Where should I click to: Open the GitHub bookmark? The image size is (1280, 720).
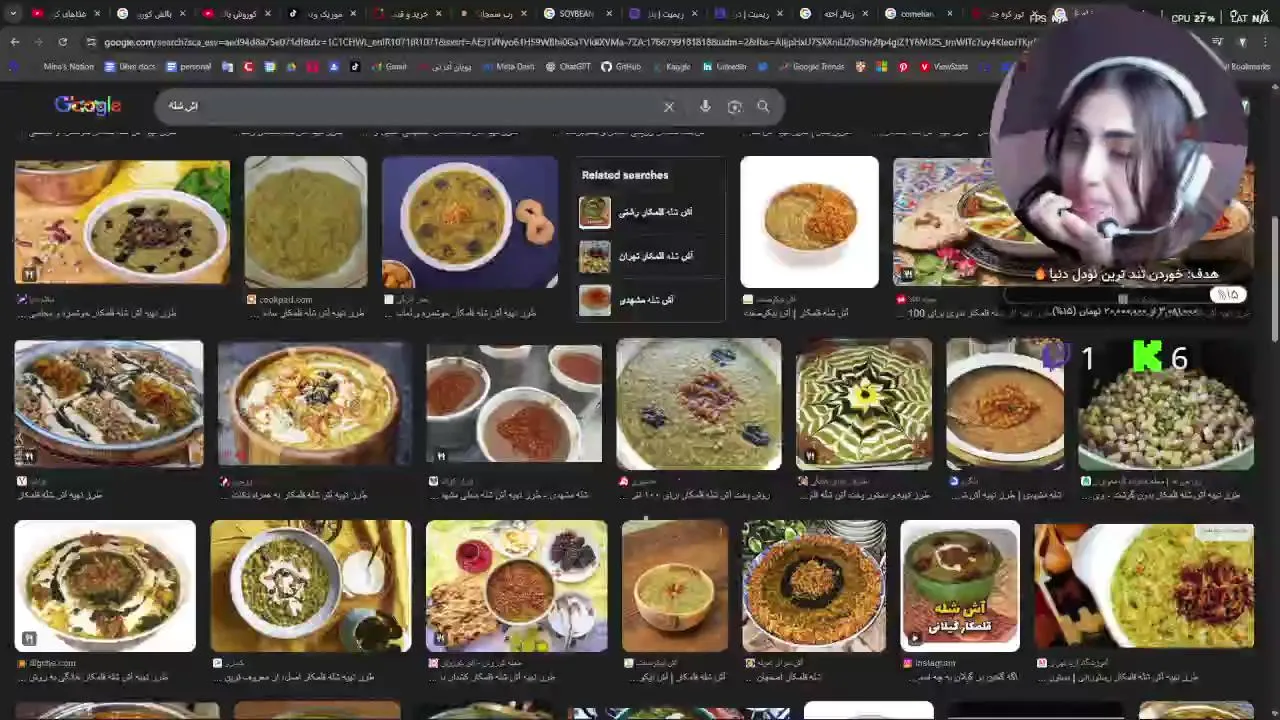pos(621,67)
